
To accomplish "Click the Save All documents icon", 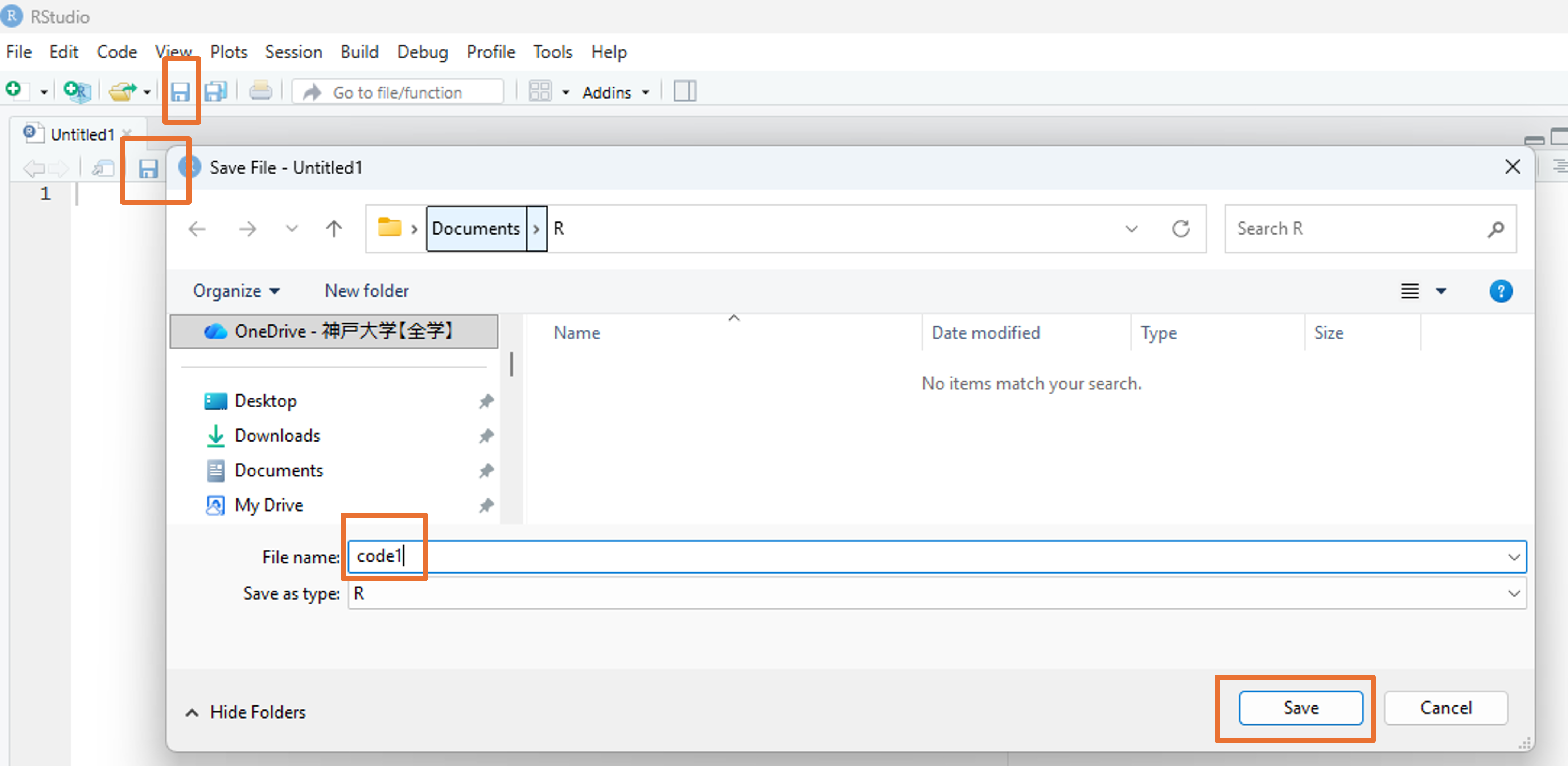I will (215, 91).
